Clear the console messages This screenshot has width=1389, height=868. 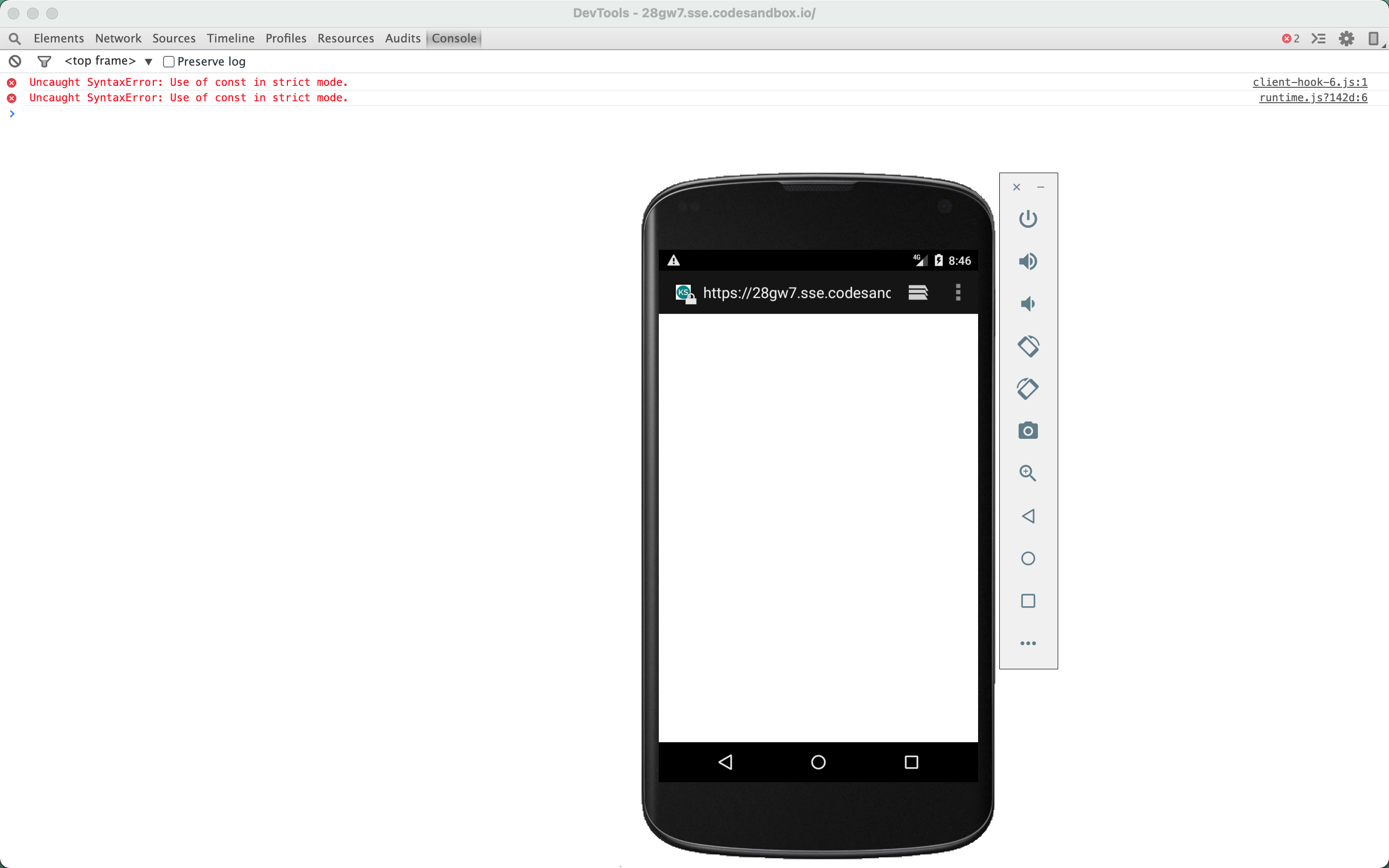click(14, 61)
